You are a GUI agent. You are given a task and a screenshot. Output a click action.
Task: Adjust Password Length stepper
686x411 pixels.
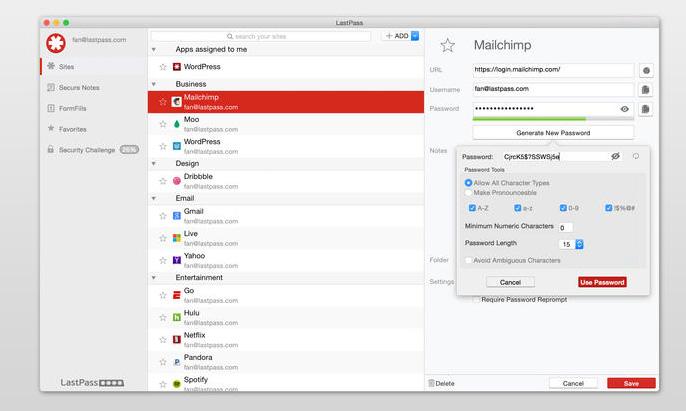click(579, 244)
